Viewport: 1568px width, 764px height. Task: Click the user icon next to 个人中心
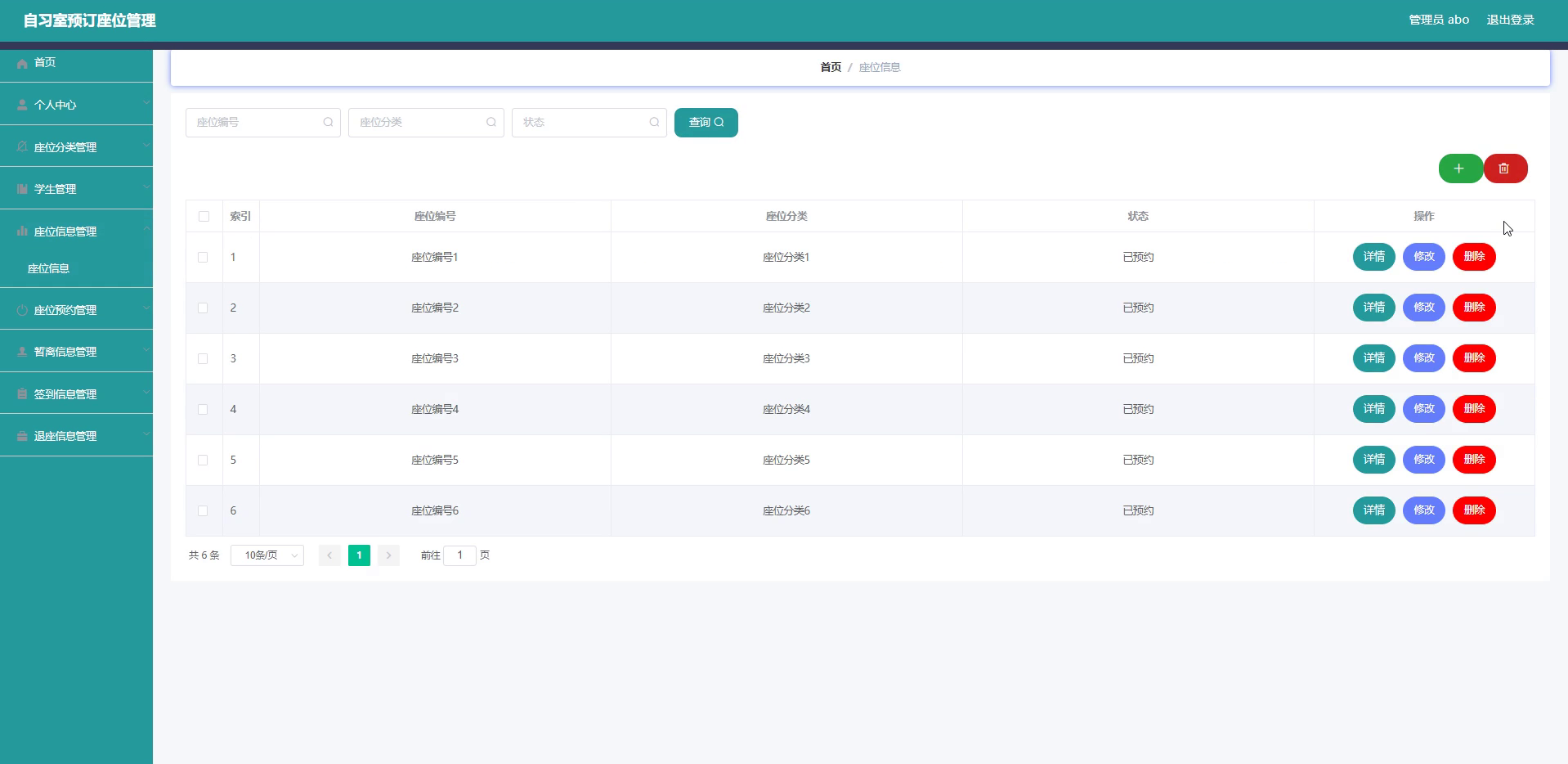(x=22, y=105)
